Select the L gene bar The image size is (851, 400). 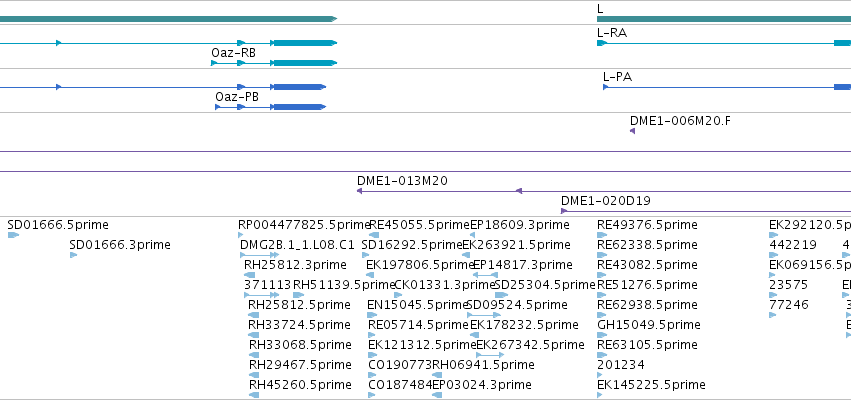(x=724, y=19)
